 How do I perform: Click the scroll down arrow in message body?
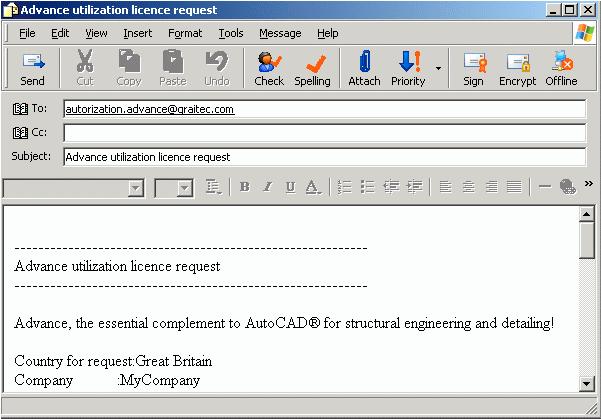pos(586,383)
